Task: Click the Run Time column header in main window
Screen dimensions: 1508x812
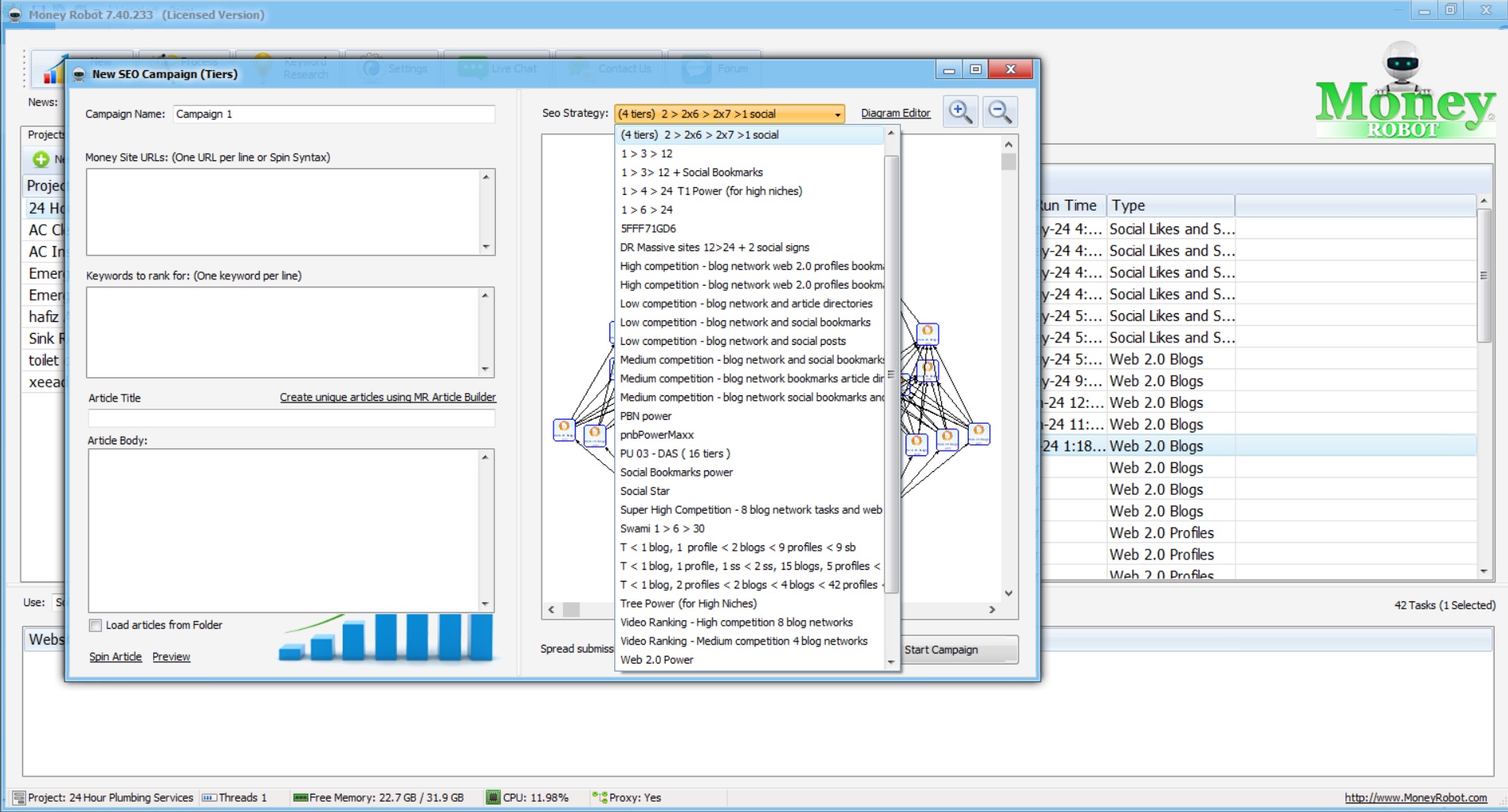Action: [1073, 205]
